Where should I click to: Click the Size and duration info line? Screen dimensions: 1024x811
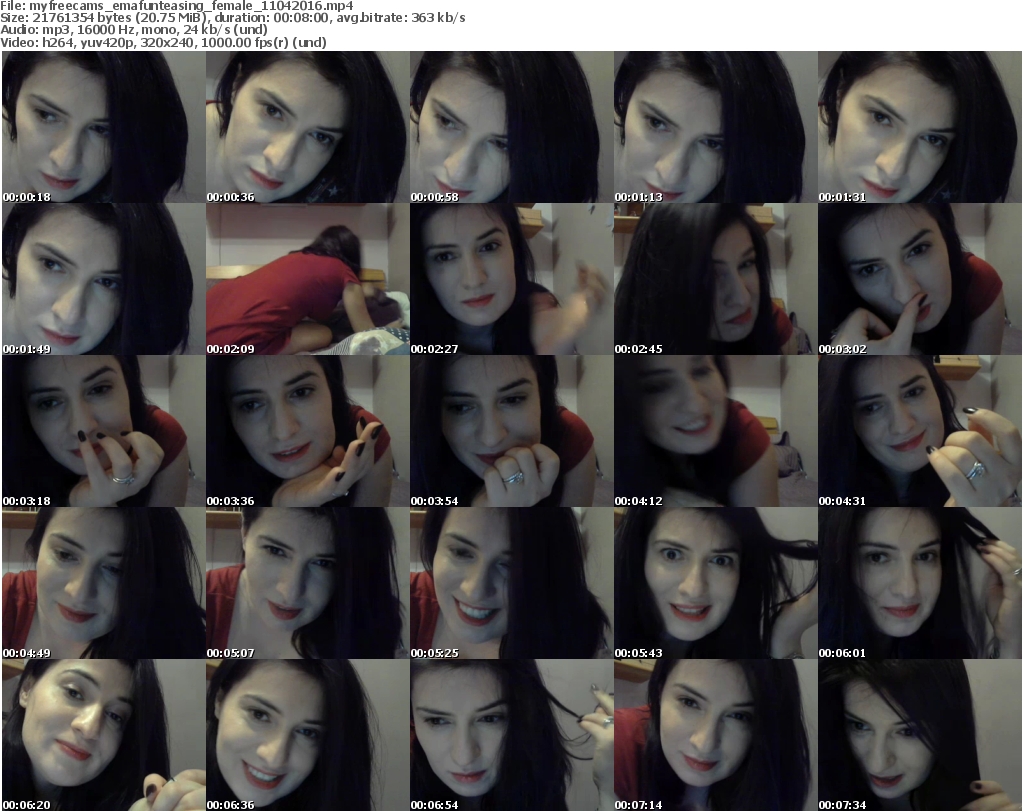233,18
